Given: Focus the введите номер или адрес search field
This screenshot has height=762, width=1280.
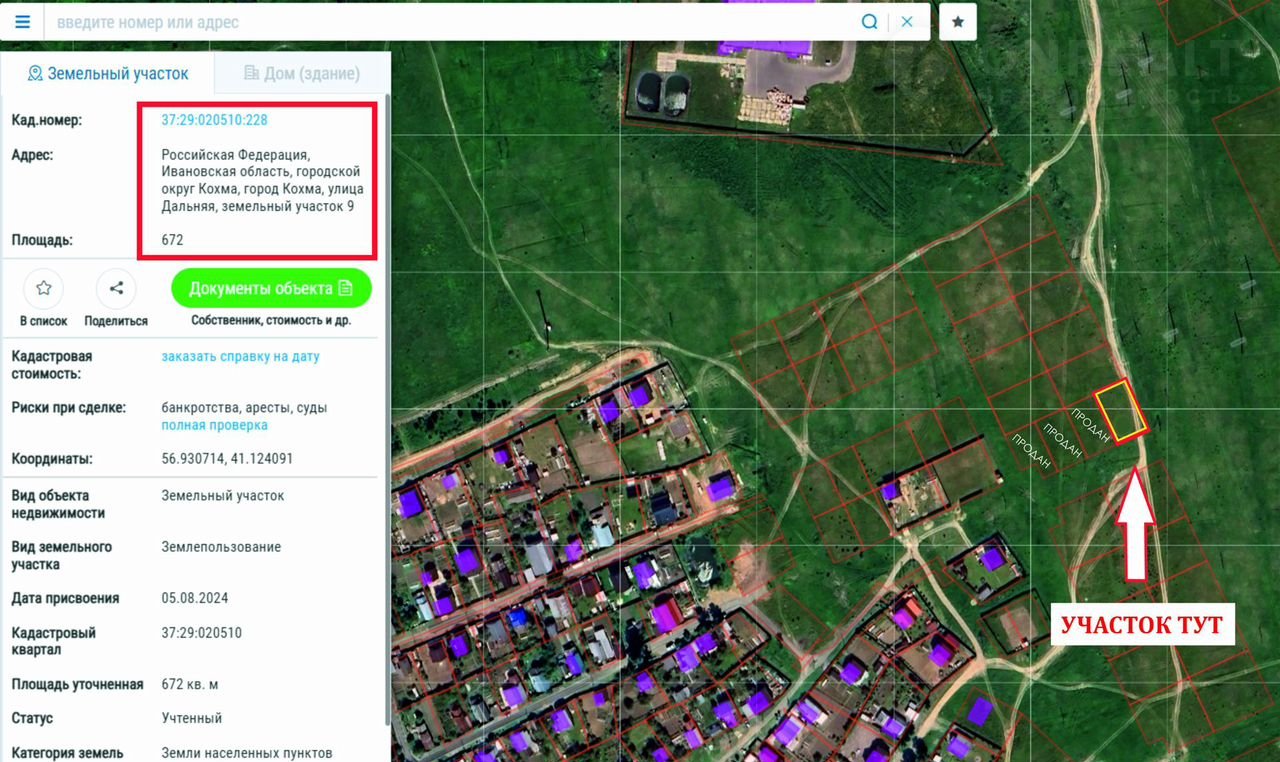Looking at the screenshot, I should click(x=450, y=22).
